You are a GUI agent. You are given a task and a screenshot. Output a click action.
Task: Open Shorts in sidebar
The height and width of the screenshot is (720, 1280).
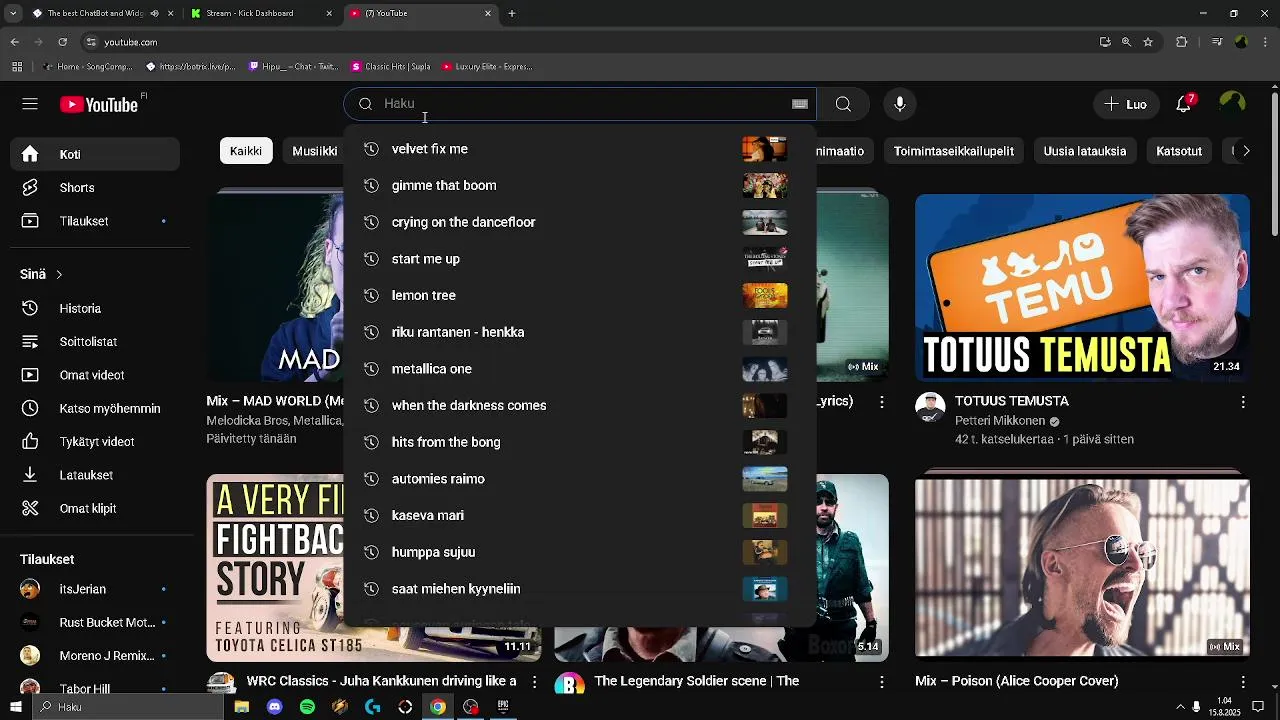pyautogui.click(x=96, y=188)
